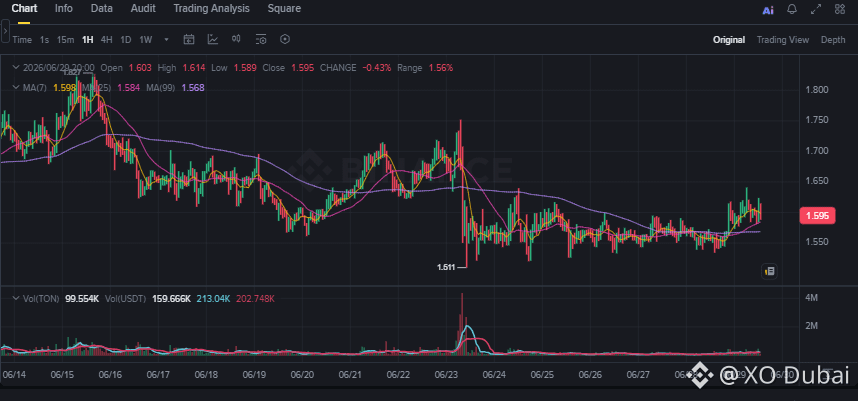858x401 pixels.
Task: Switch to Depth chart view
Action: [833, 40]
